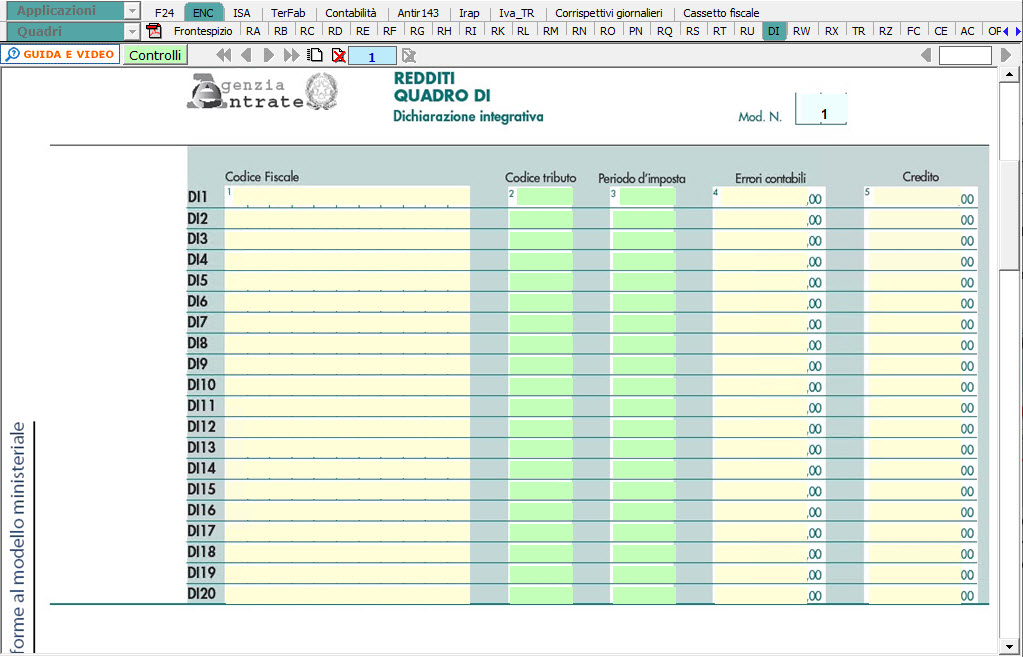
Task: Add a new module page icon
Action: tap(316, 55)
